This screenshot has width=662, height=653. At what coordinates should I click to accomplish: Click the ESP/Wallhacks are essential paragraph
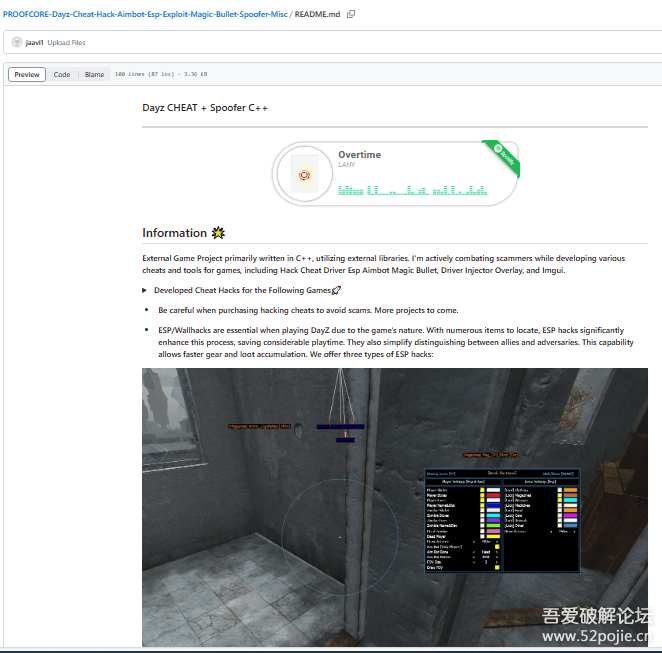[x=396, y=342]
